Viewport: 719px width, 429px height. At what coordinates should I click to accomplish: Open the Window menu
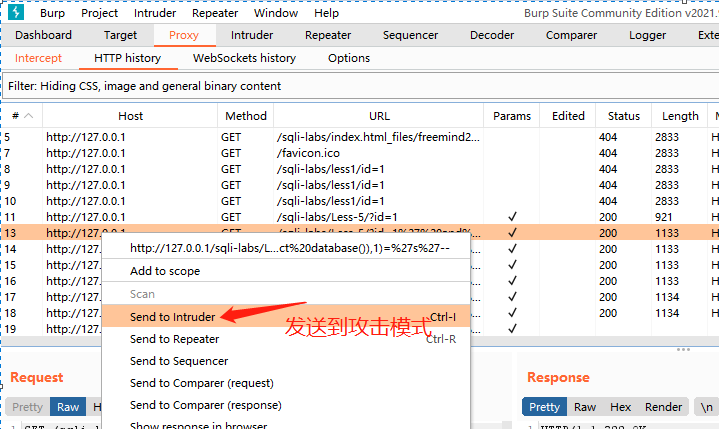tap(276, 13)
